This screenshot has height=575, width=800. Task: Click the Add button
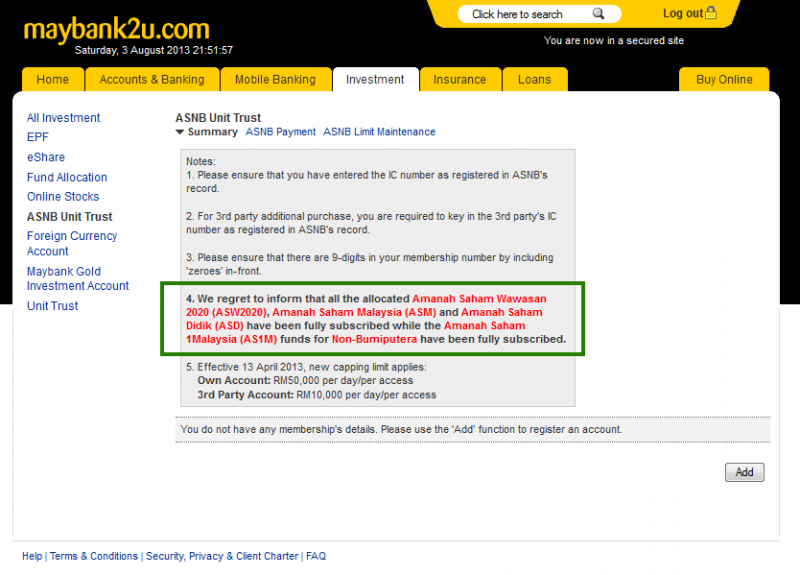pos(744,472)
